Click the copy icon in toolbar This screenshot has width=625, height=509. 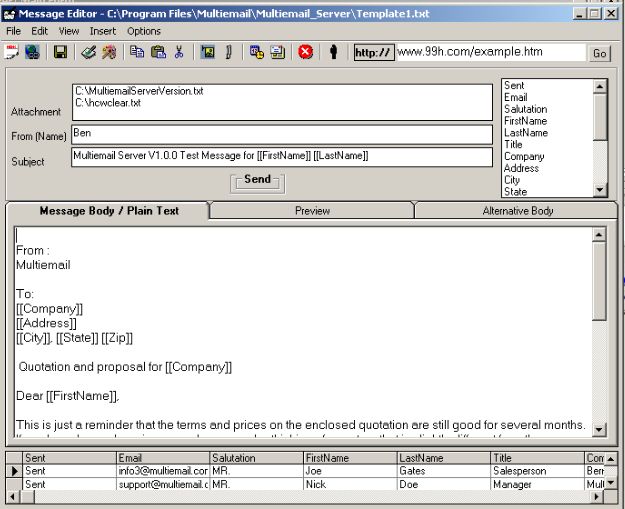(136, 53)
